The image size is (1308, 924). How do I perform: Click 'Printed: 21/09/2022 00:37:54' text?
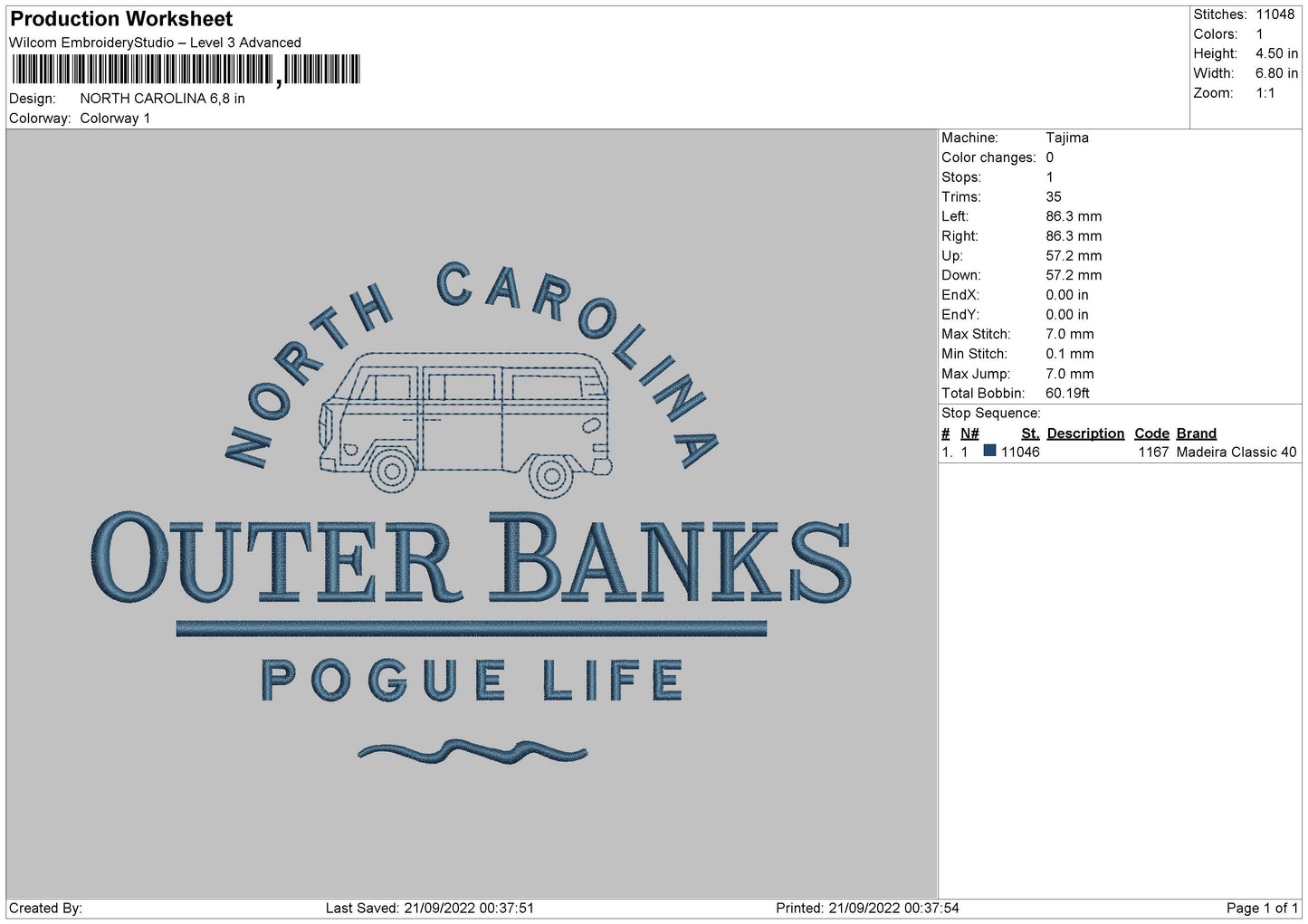(x=867, y=908)
